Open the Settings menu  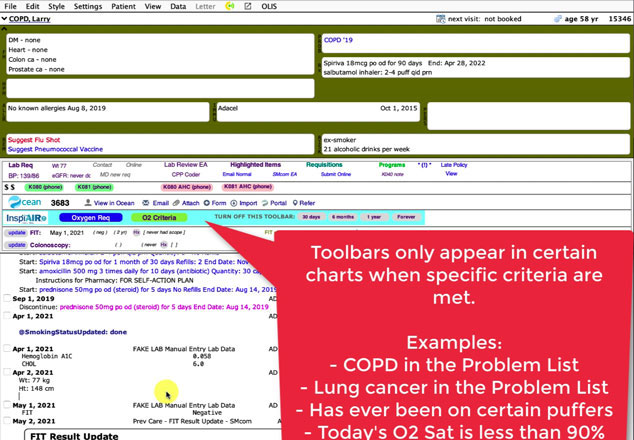87,6
